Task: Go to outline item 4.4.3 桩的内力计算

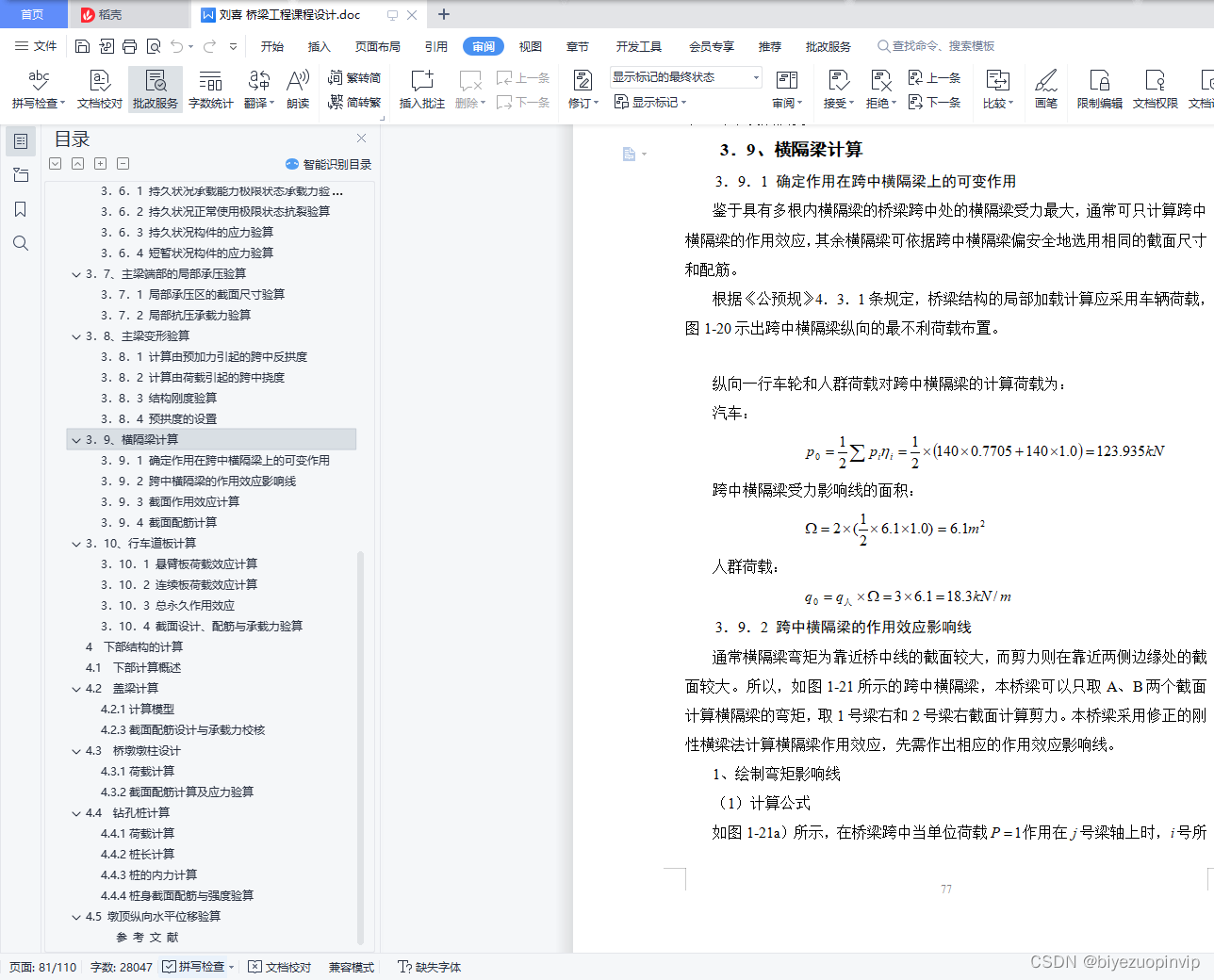Action: pos(149,875)
